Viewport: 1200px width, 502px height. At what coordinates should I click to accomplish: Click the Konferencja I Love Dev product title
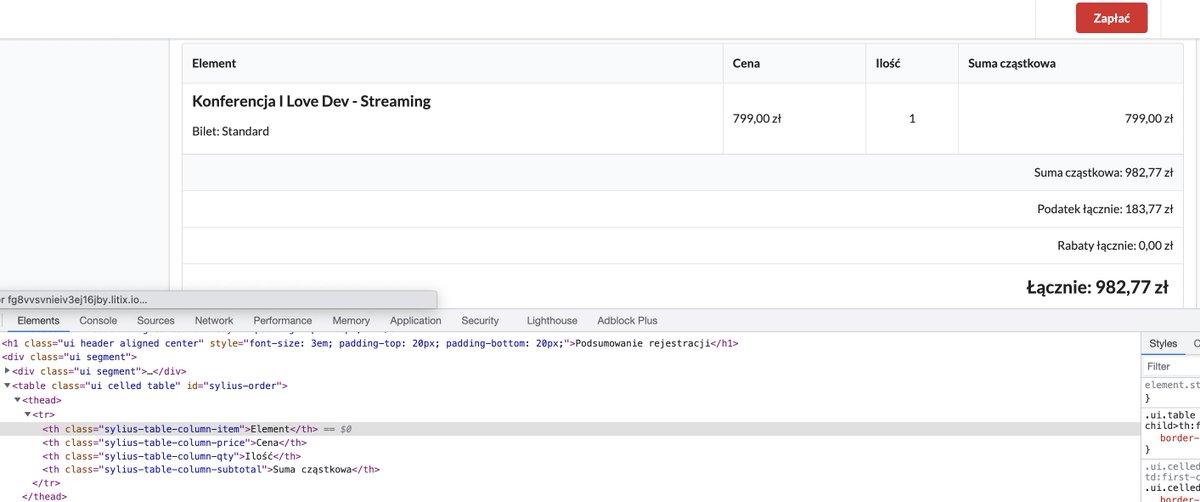(311, 101)
